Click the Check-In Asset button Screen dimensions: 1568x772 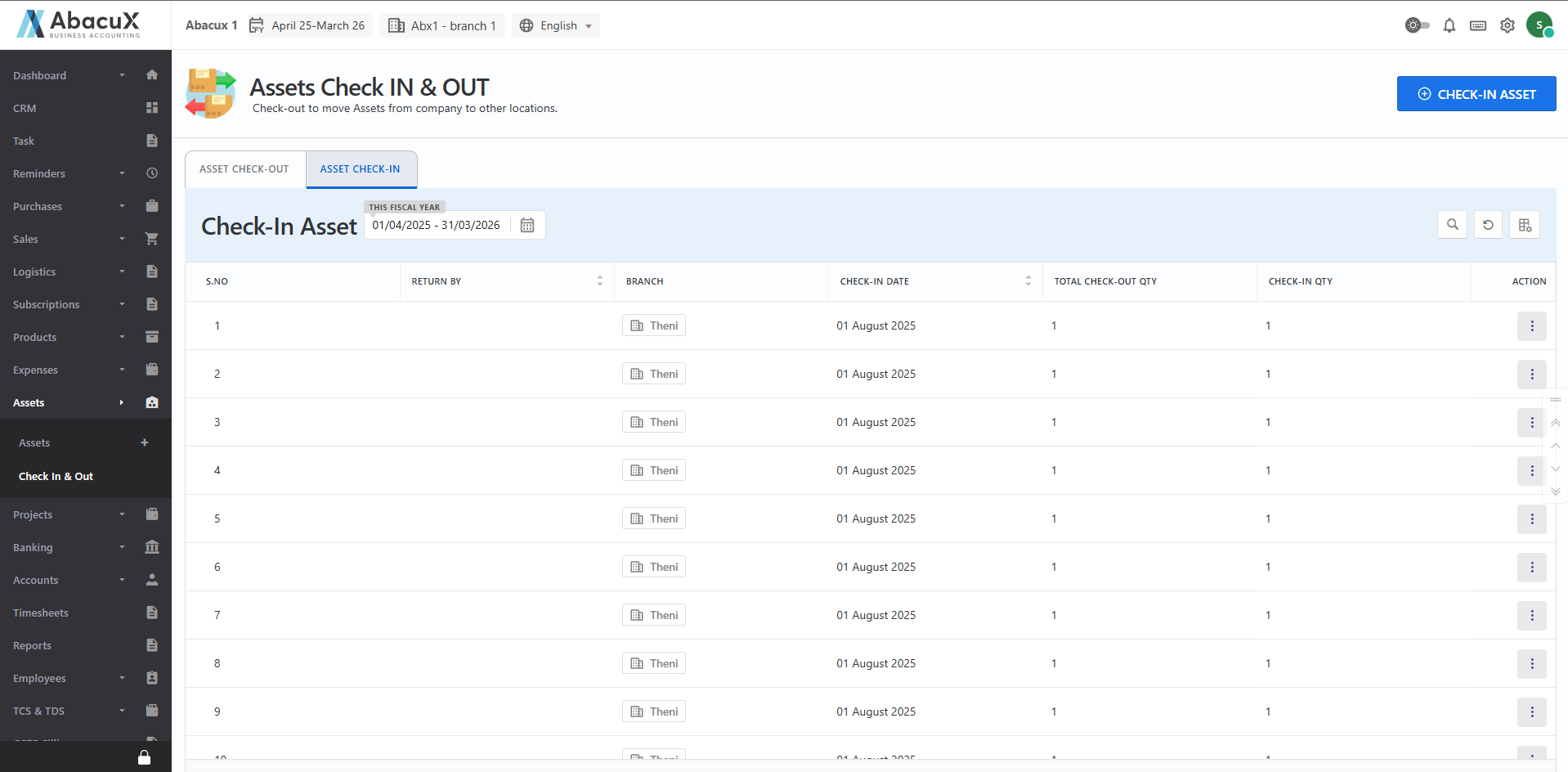click(1476, 94)
